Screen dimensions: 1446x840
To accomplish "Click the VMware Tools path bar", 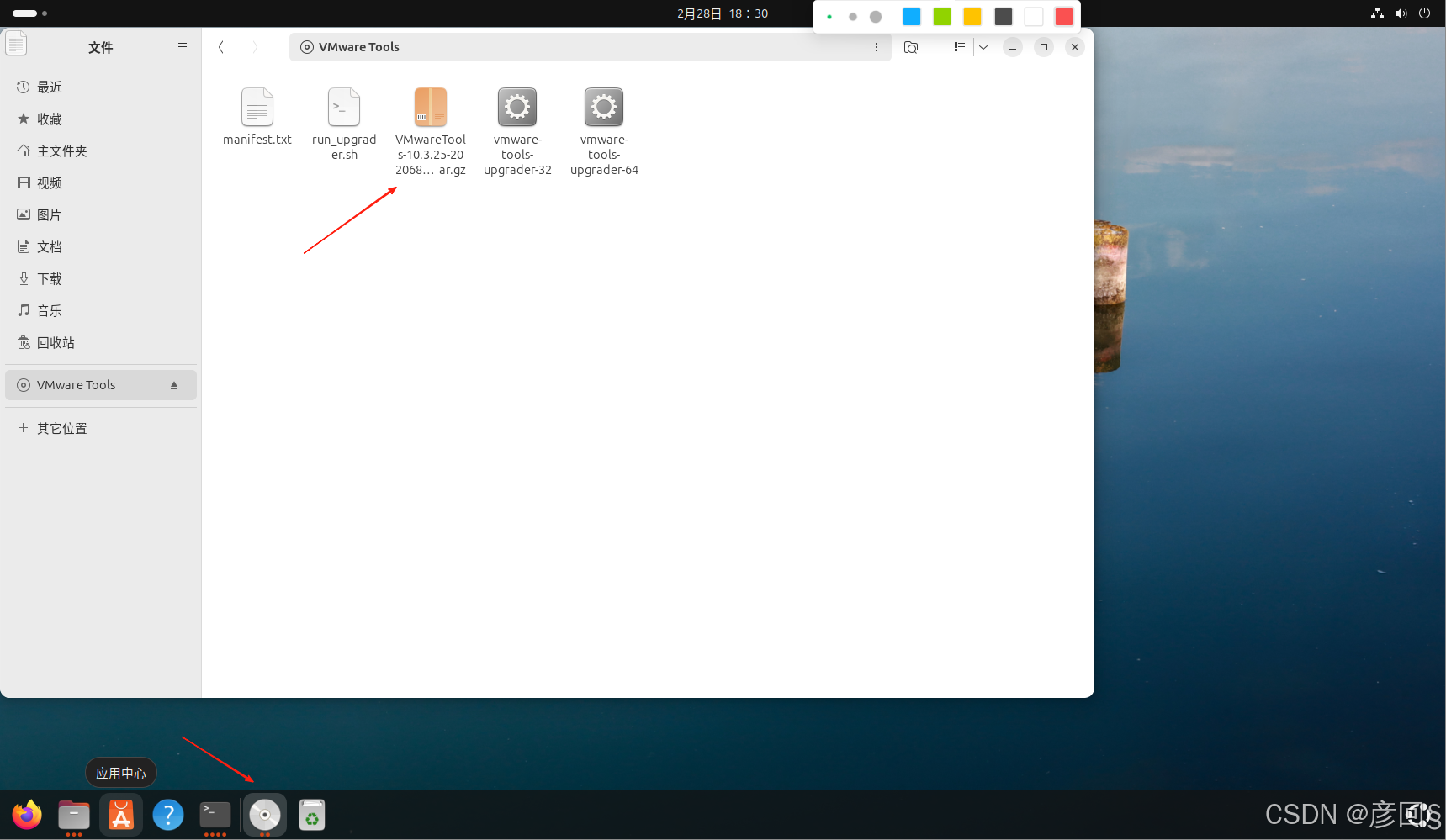I will (x=590, y=47).
